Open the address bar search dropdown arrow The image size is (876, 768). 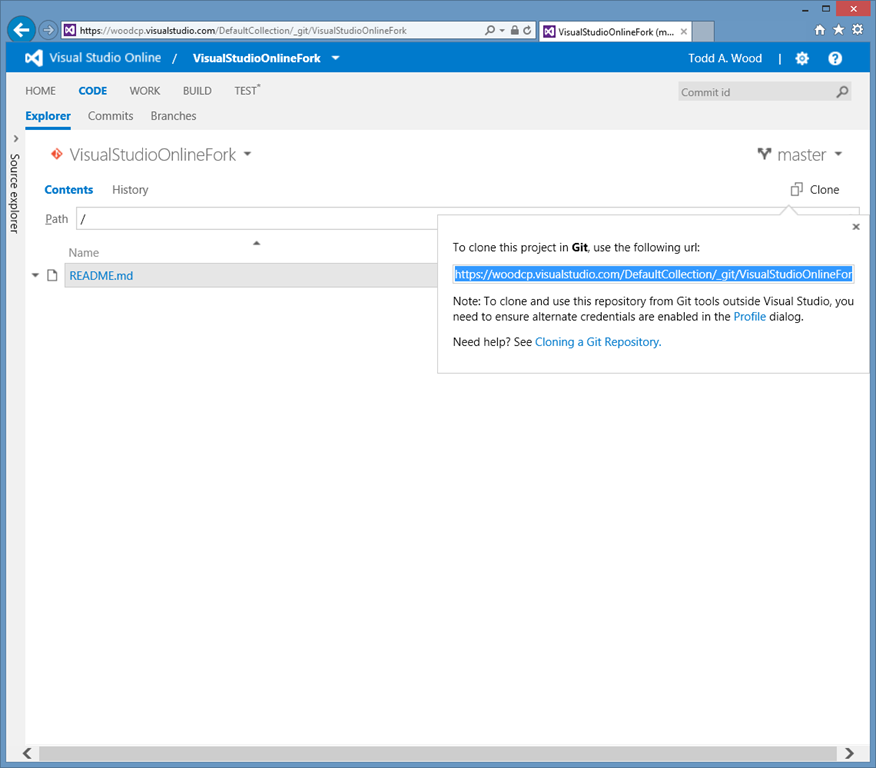pos(502,31)
